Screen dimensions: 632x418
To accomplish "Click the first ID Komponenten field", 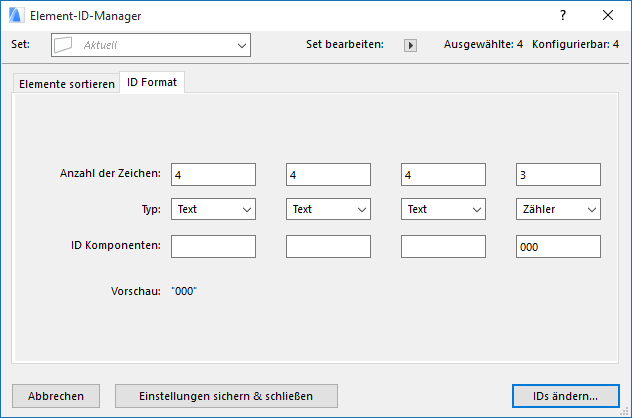I will click(x=213, y=247).
